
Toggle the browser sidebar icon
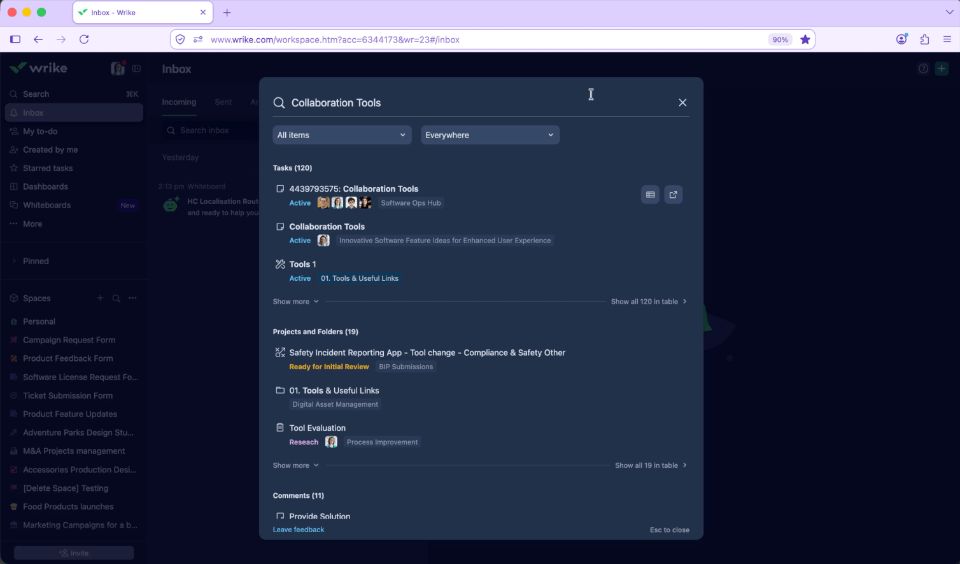15,39
